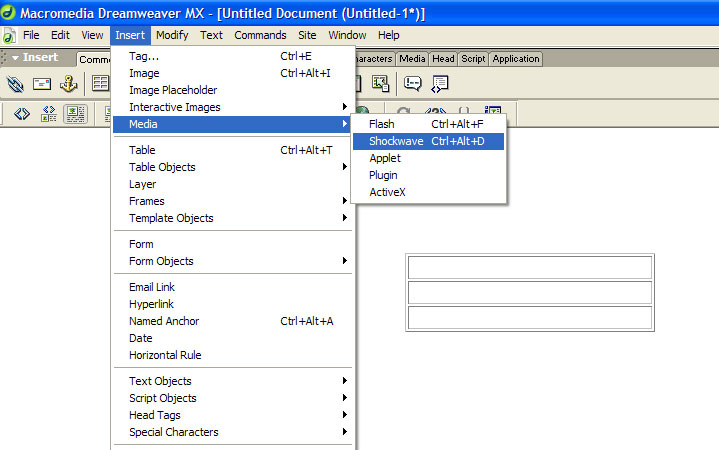Collapse the Insert panel with its arrow

tap(15, 59)
